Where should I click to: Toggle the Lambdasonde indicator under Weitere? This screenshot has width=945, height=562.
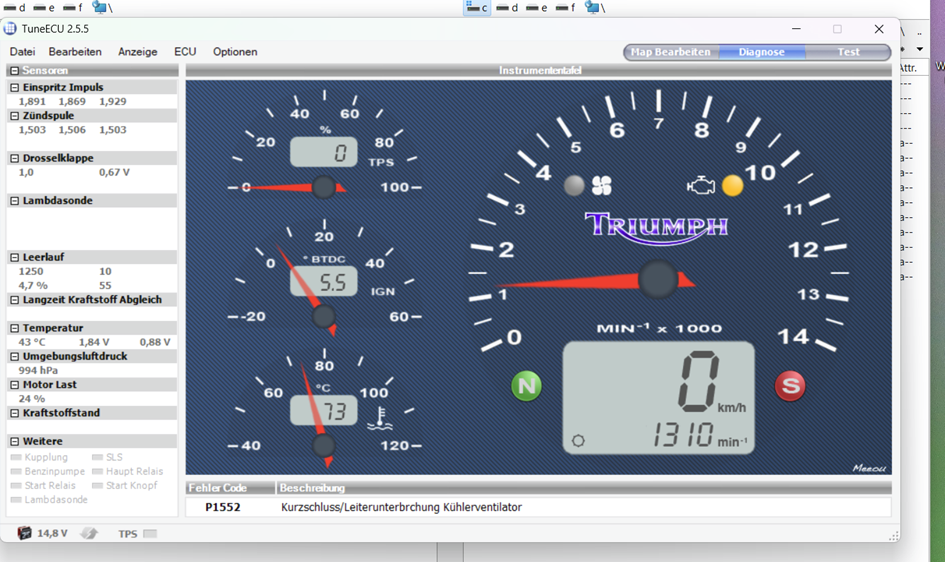tap(16, 499)
